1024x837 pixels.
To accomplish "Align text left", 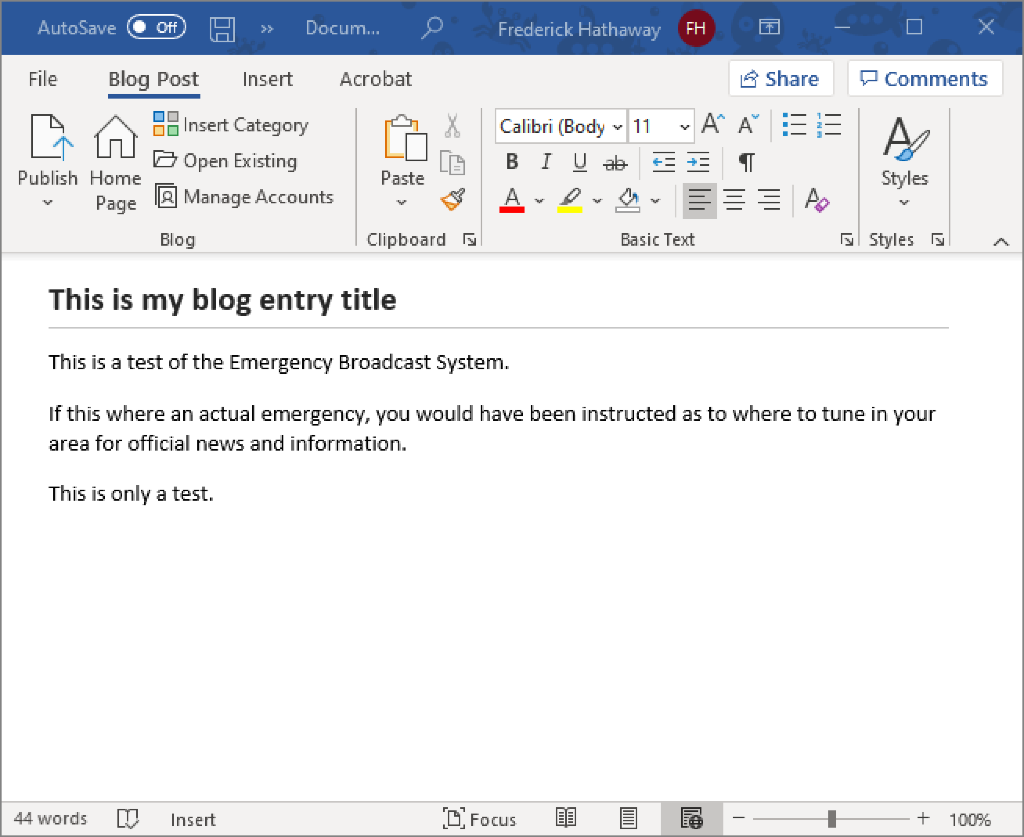I will (x=699, y=199).
